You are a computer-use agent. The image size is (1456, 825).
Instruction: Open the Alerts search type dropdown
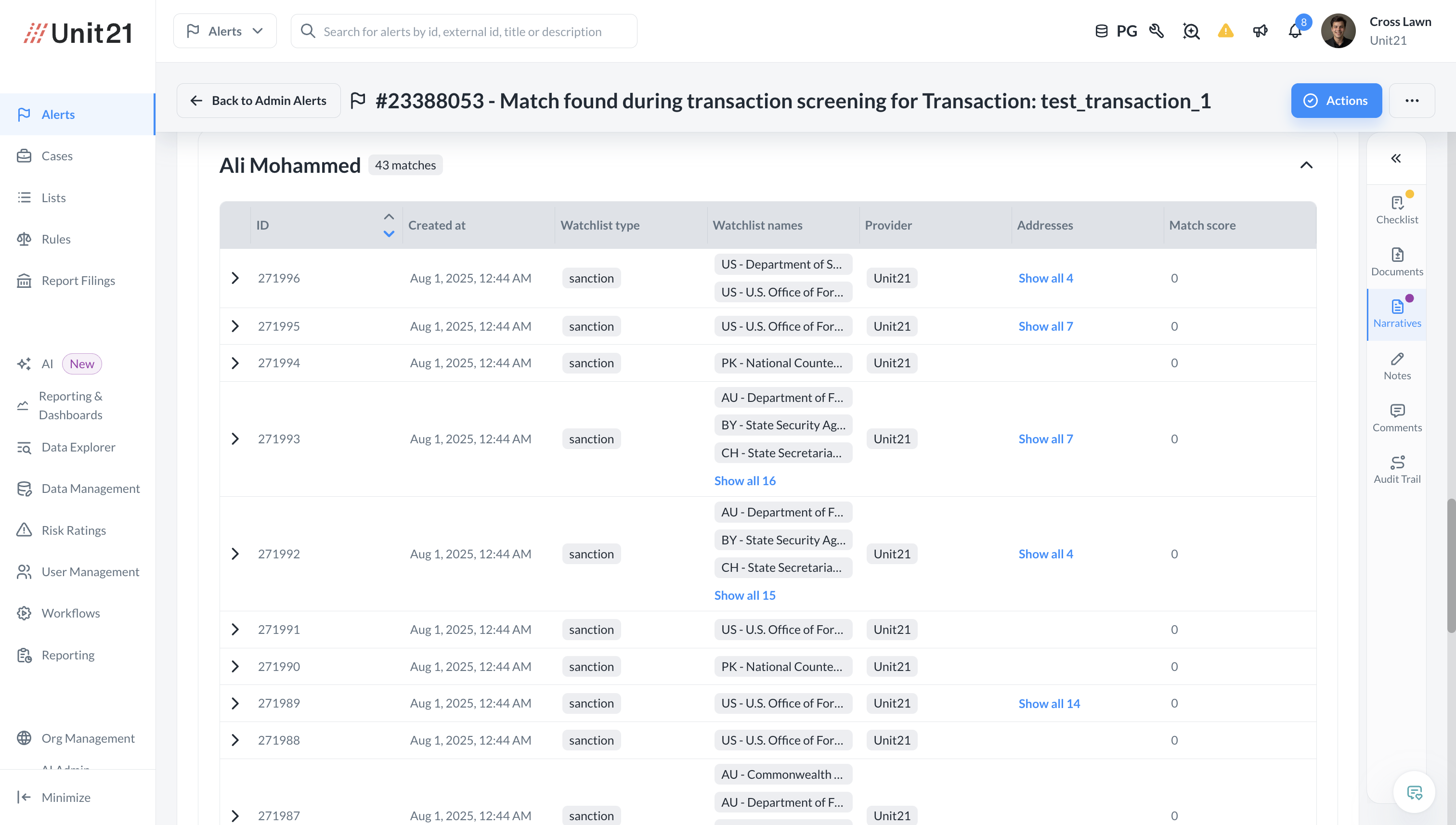tap(225, 31)
